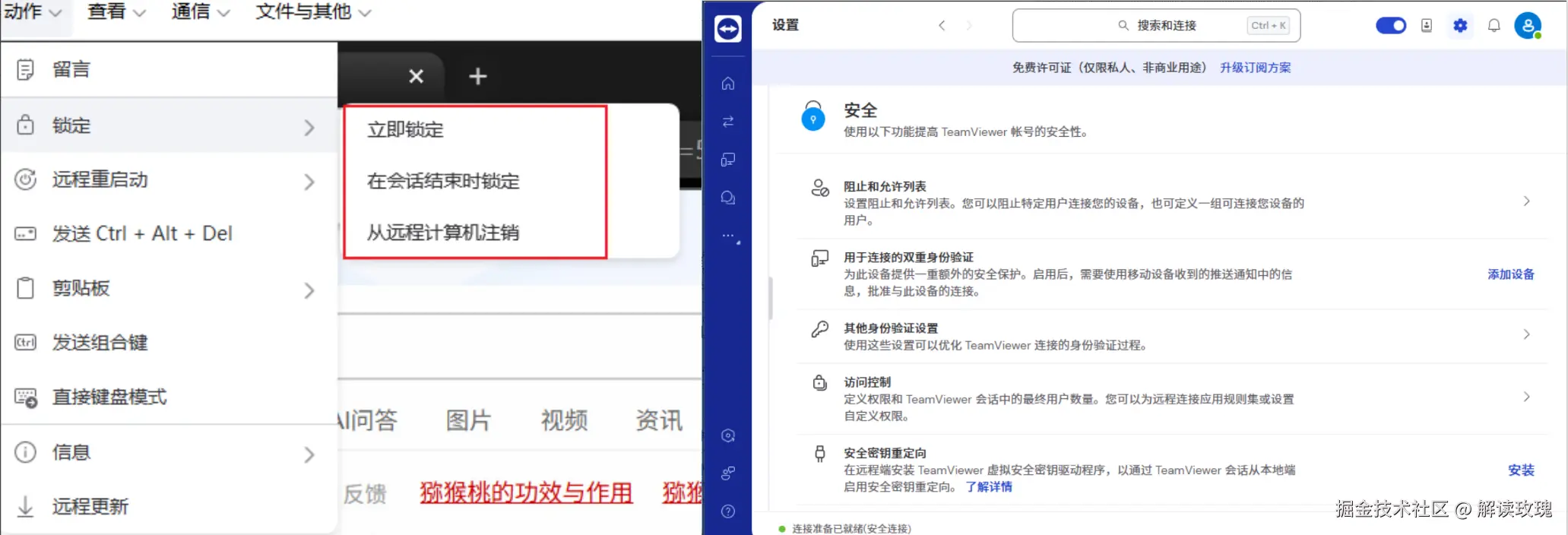Toggle the blue switch in header
Screen dimensions: 1568x535
pyautogui.click(x=1391, y=25)
